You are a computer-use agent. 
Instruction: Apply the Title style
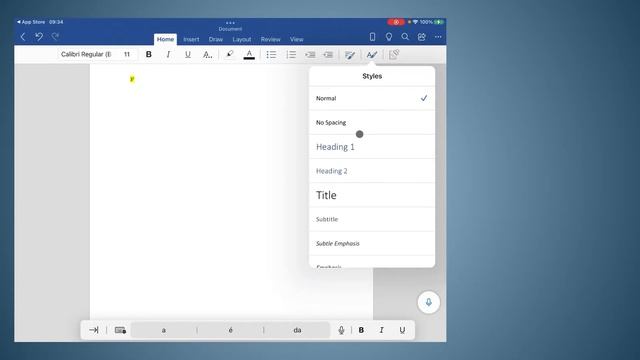(372, 195)
